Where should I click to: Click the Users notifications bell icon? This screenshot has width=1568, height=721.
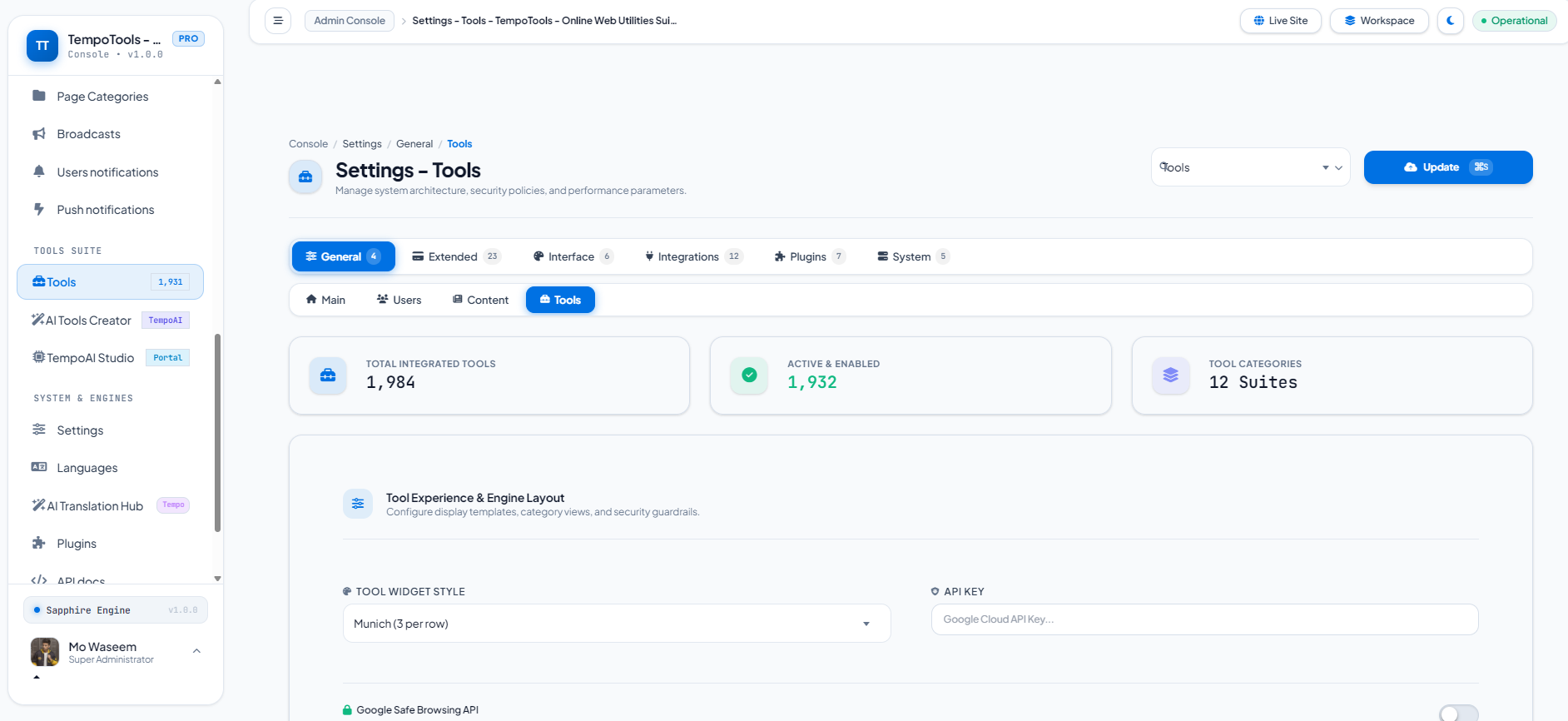[x=39, y=172]
